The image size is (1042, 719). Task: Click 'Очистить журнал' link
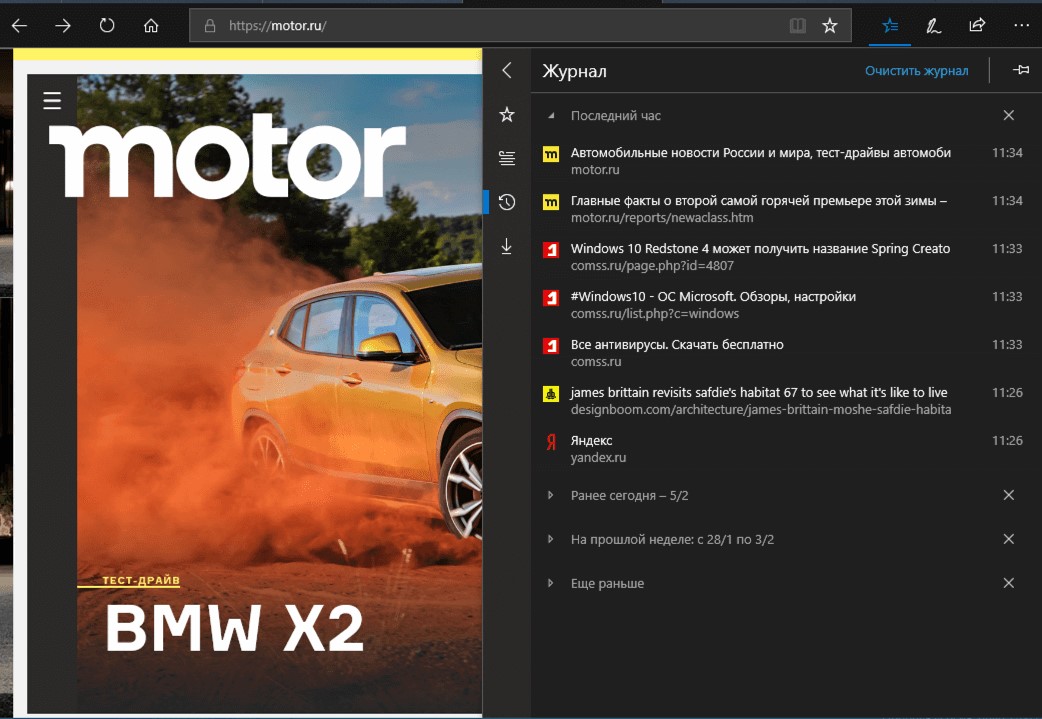pos(916,71)
